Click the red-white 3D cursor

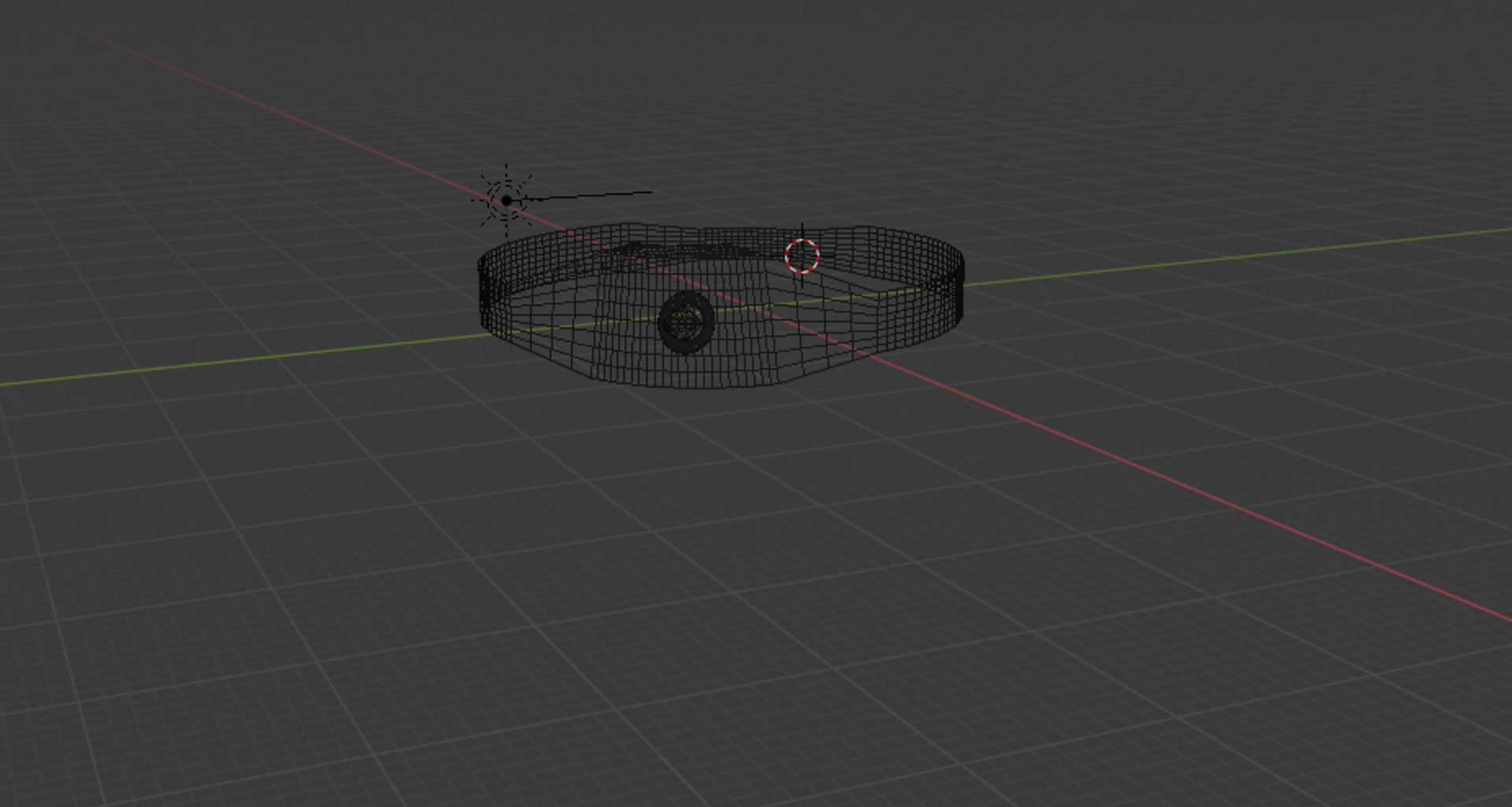coord(802,255)
